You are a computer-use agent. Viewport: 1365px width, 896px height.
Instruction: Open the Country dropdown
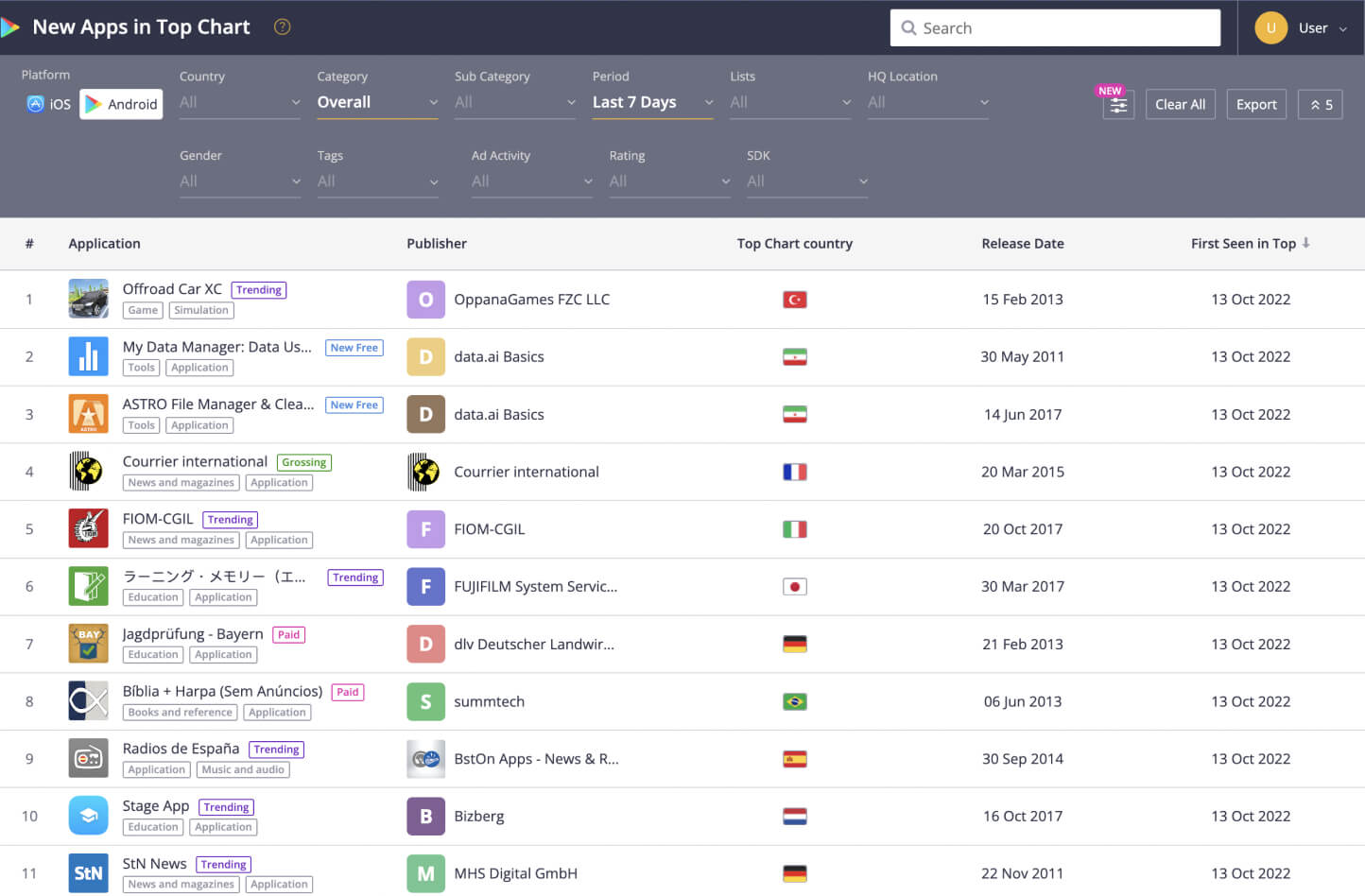point(240,102)
